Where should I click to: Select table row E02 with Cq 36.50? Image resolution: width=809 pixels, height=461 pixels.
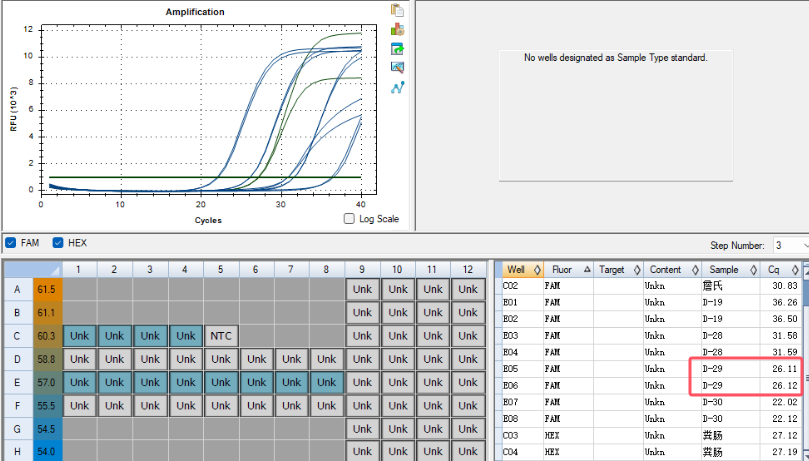(x=652, y=319)
